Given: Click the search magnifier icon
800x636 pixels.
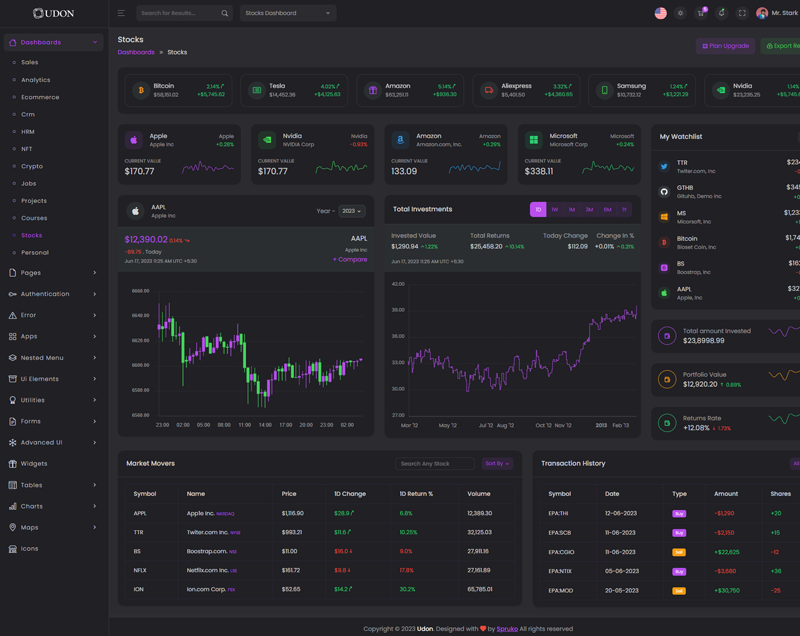Looking at the screenshot, I should click(x=224, y=13).
